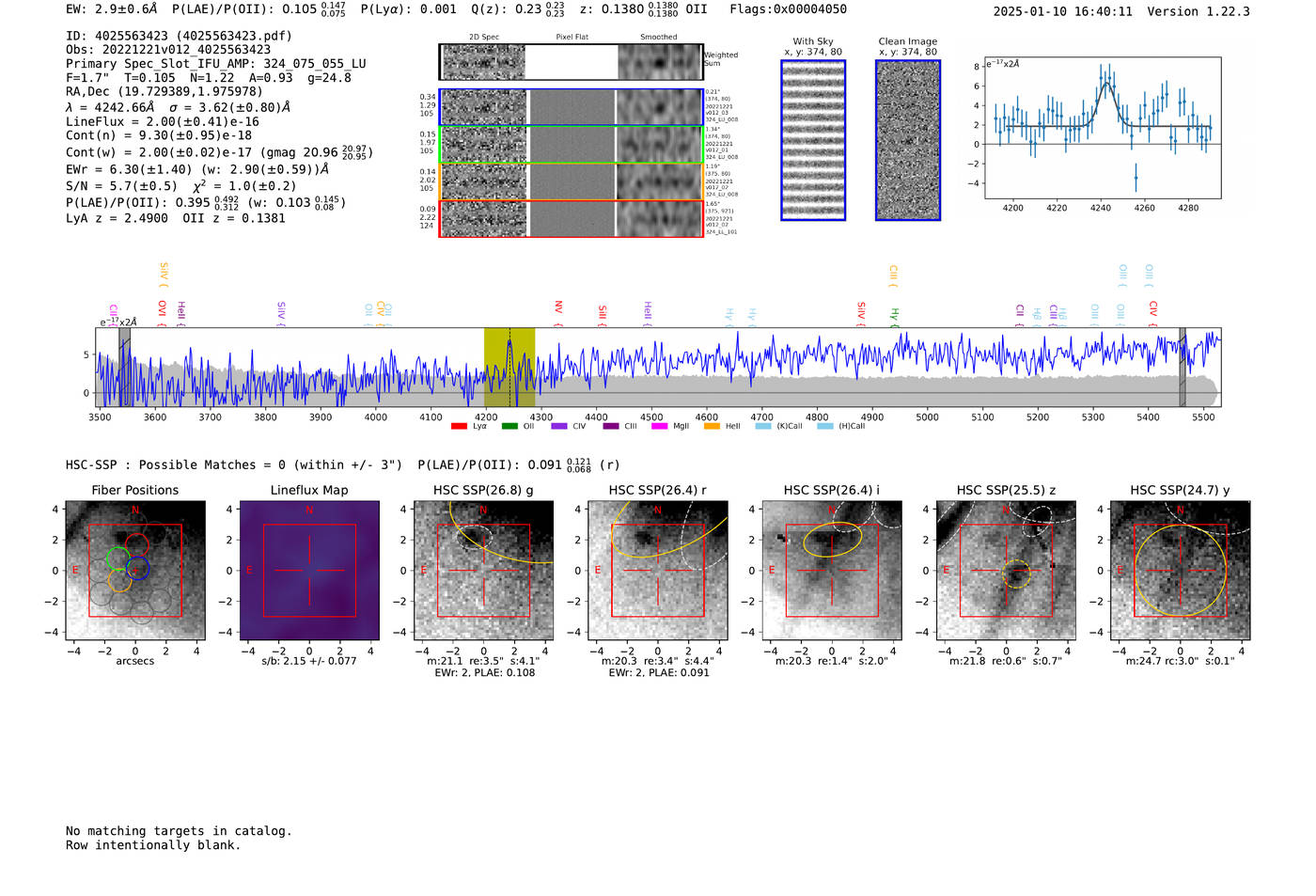Select the blue-bordered 2D fiber cutout row
This screenshot has height=896, width=1316.
(571, 107)
